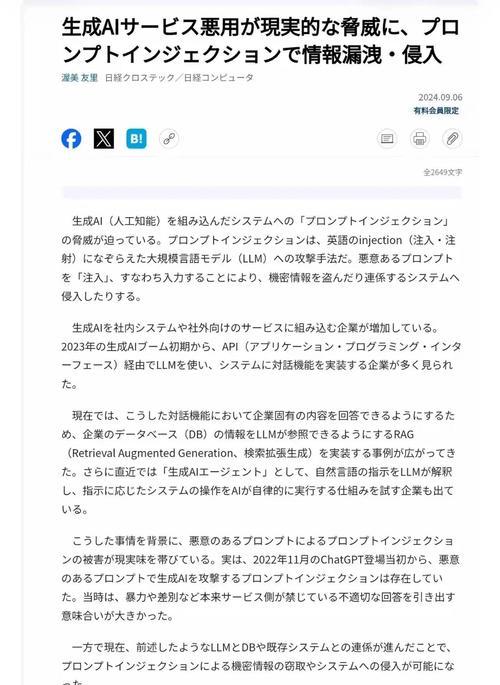Click the 全2649文字 character count
Image resolution: width=500 pixels, height=685 pixels.
tap(443, 172)
